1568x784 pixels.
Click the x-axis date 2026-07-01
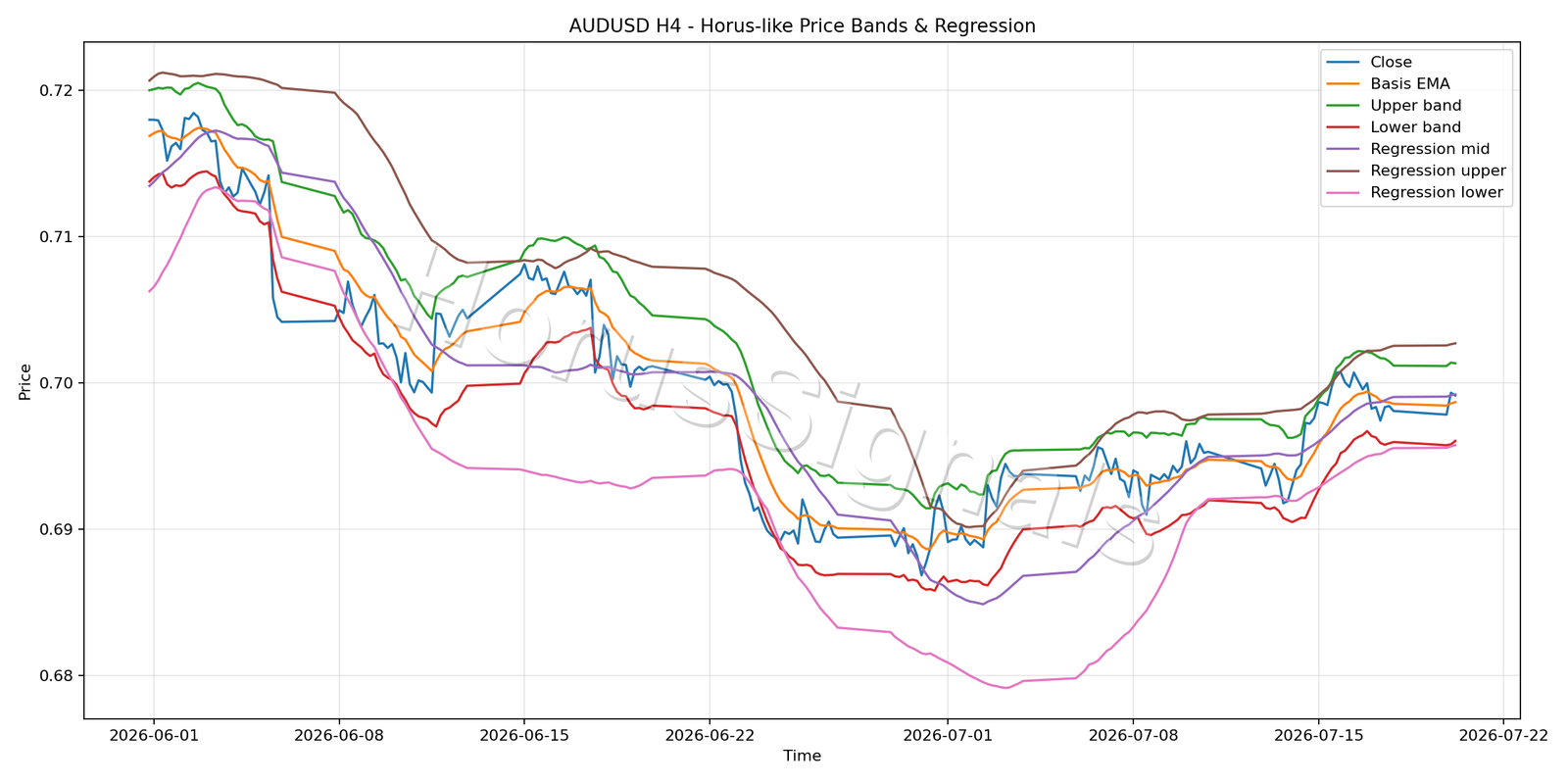[x=947, y=735]
